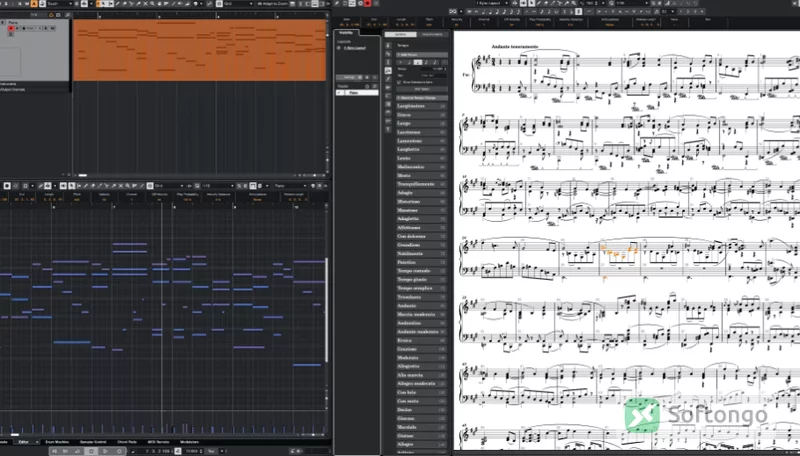Choose Larghissimo tempo marking
This screenshot has width=800, height=456.
coord(421,106)
